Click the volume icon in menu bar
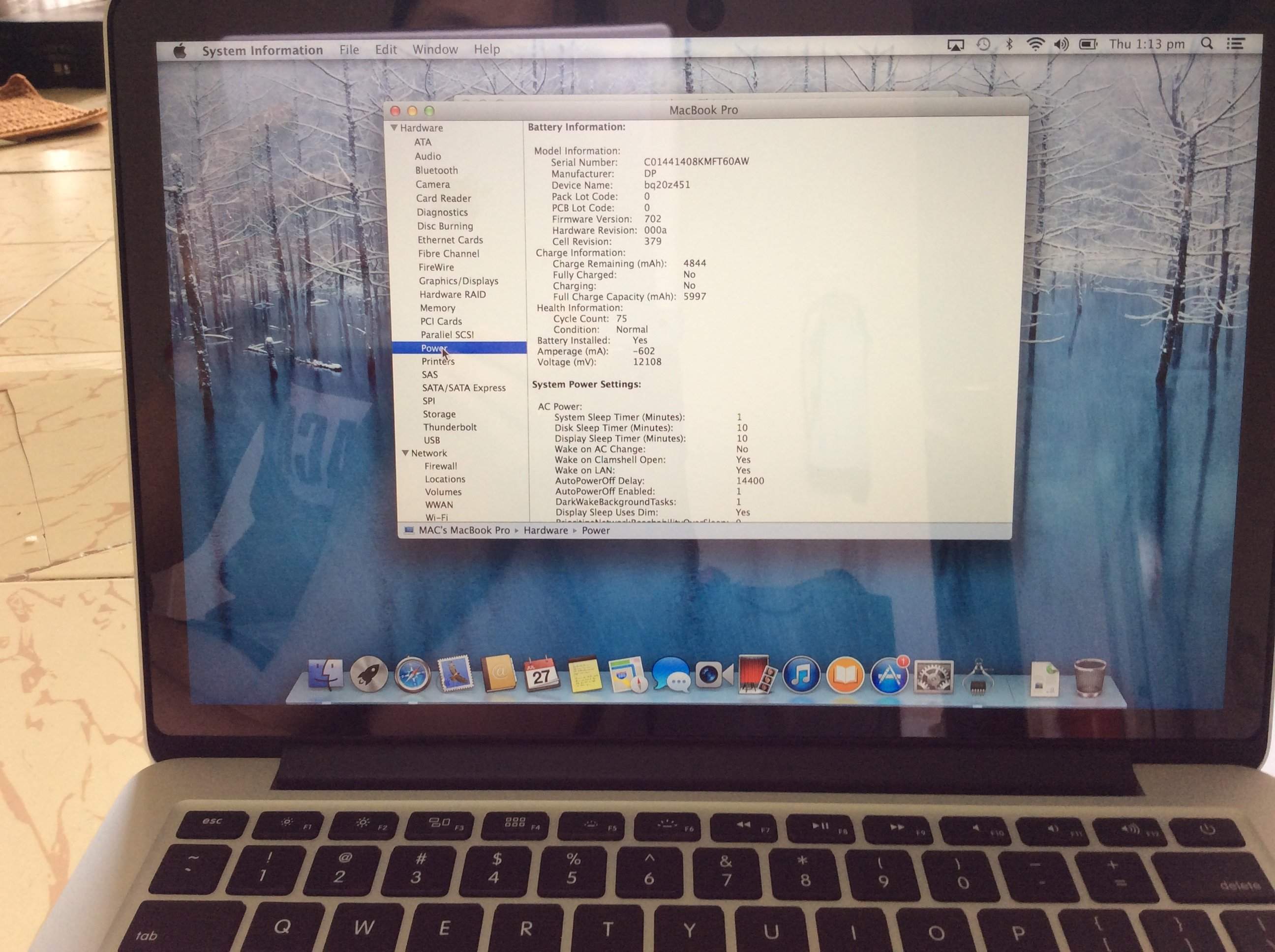1275x952 pixels. 1061,44
